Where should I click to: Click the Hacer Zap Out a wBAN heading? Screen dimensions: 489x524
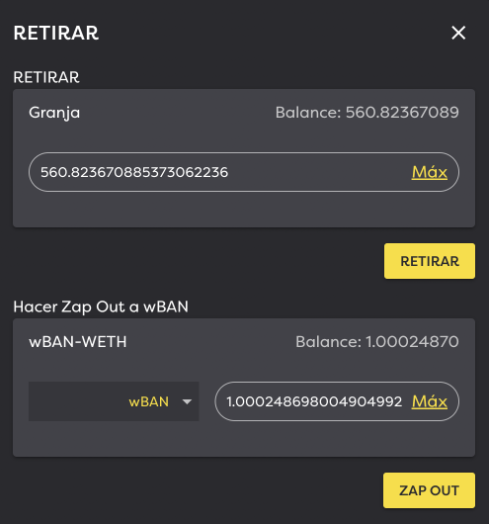101,307
